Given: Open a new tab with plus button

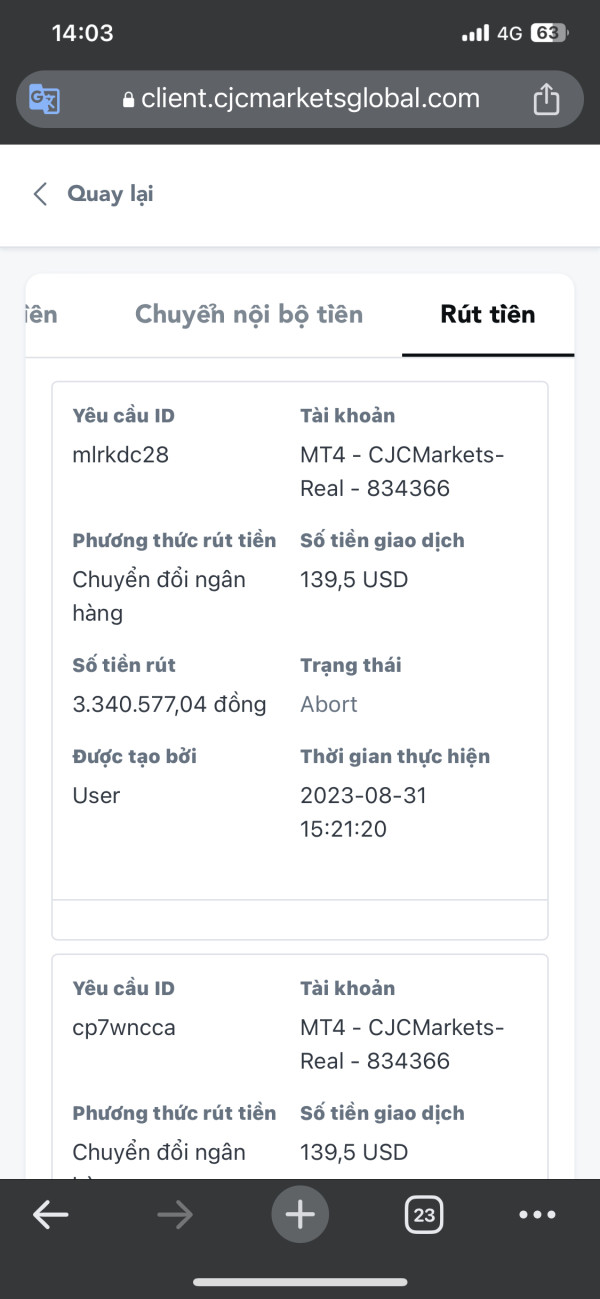Looking at the screenshot, I should point(300,1215).
